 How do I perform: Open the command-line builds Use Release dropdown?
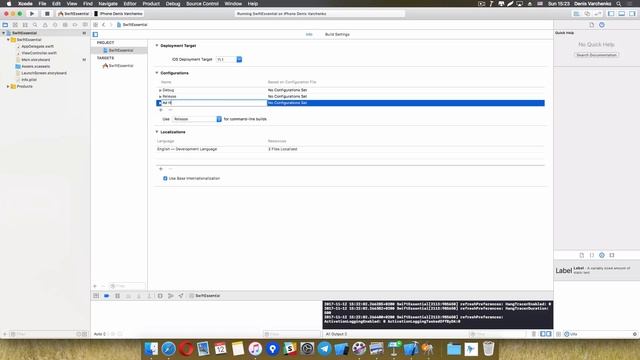click(197, 119)
